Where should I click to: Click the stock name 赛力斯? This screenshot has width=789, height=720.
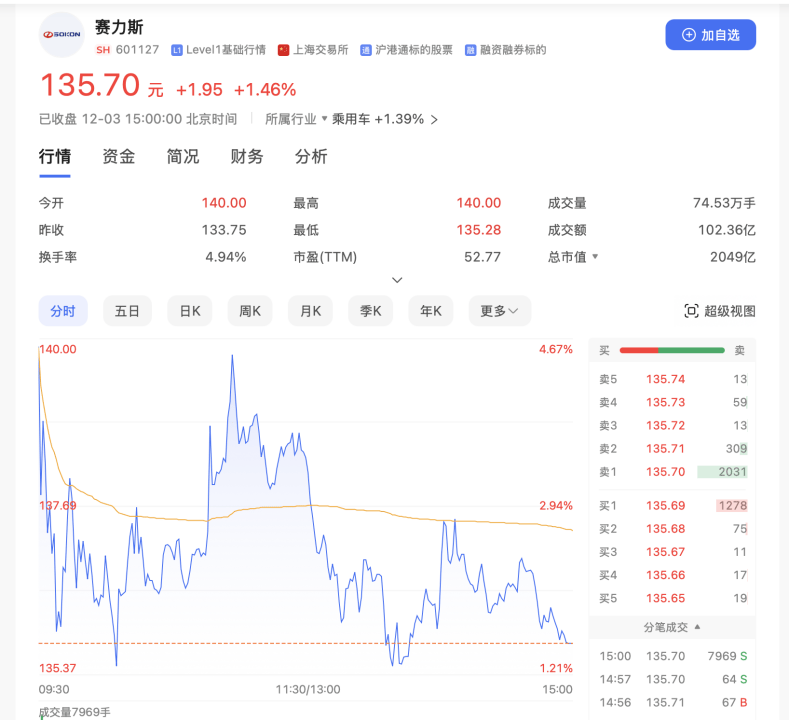point(119,27)
